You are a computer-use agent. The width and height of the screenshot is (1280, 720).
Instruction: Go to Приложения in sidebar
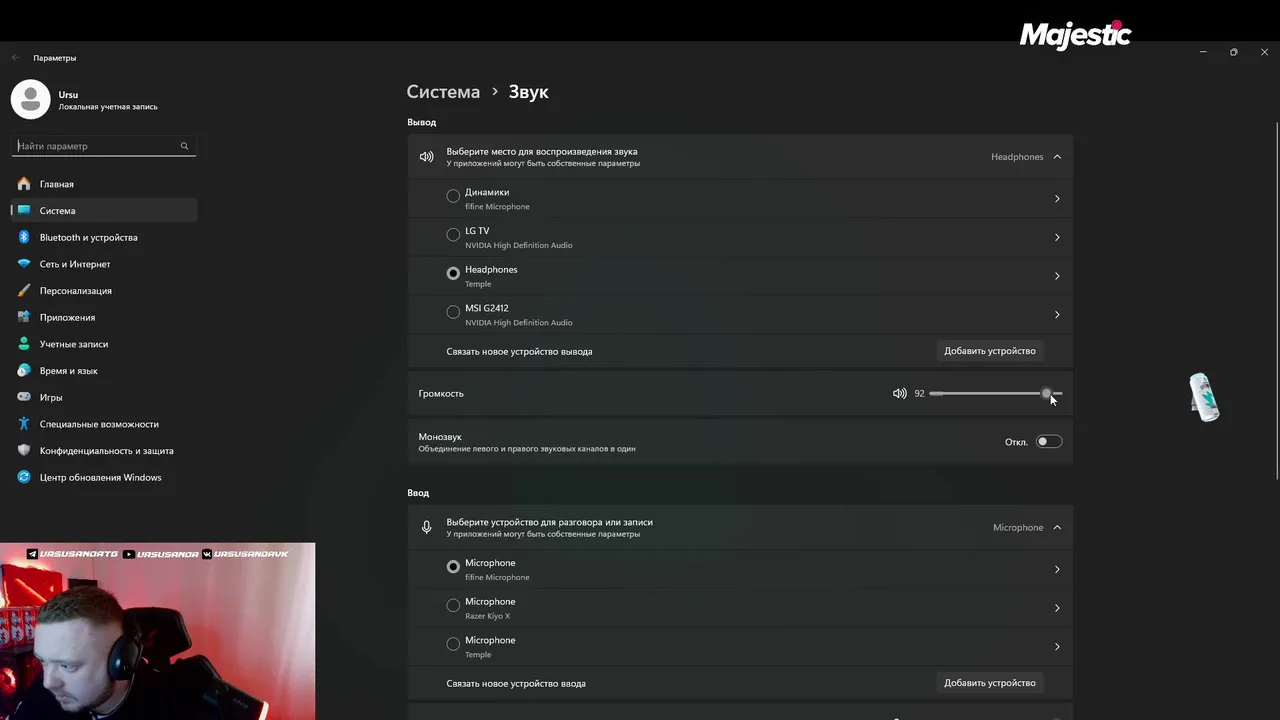(67, 317)
